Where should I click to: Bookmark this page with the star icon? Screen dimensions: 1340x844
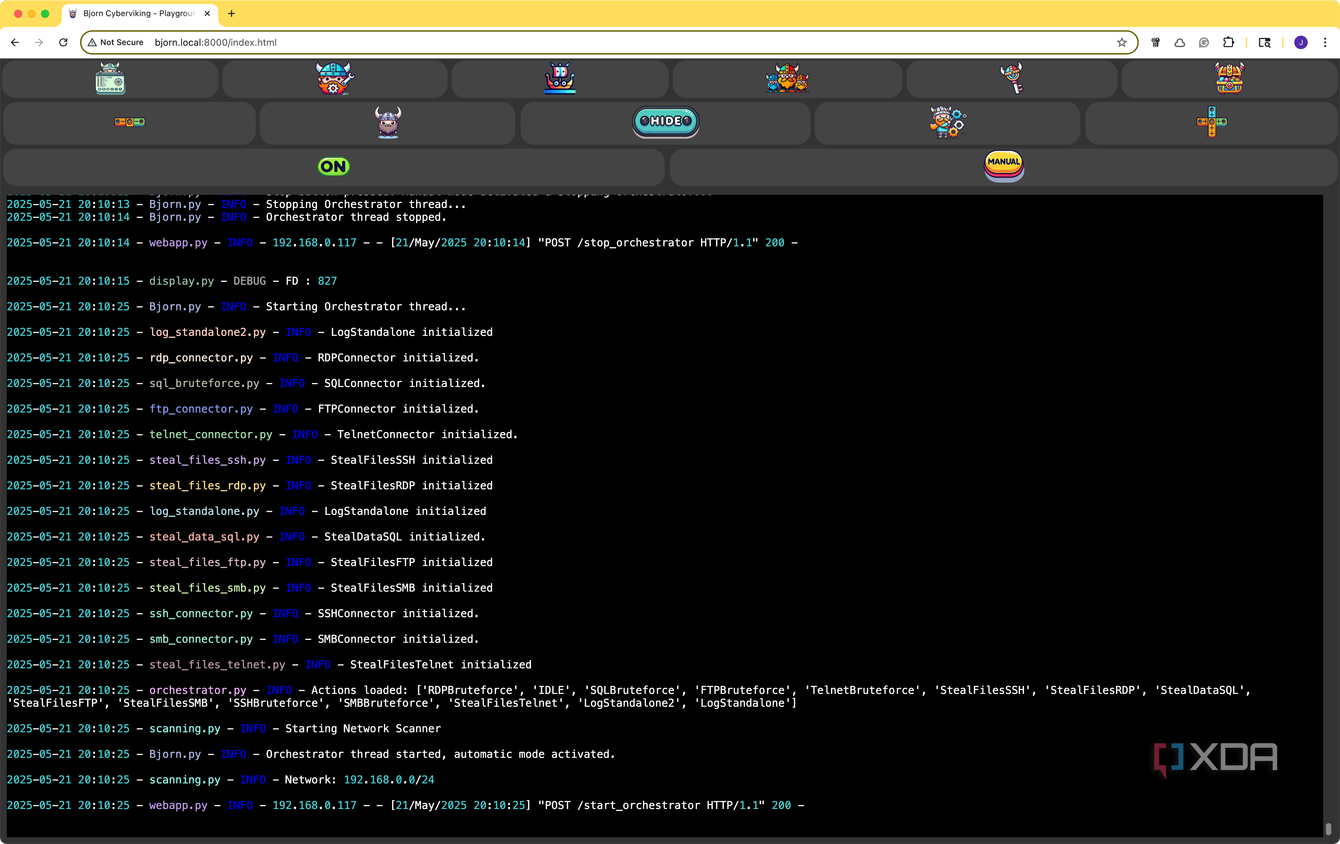[1122, 43]
